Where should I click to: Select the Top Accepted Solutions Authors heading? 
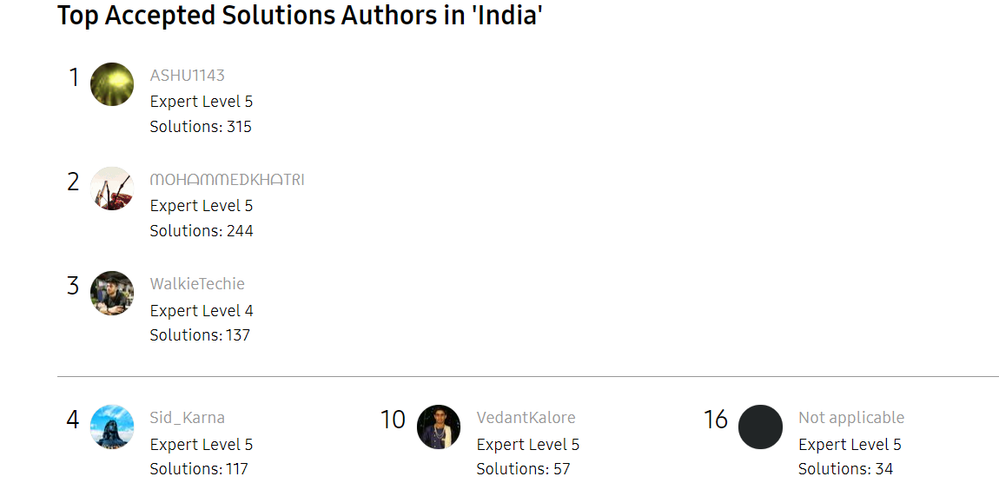click(x=300, y=15)
